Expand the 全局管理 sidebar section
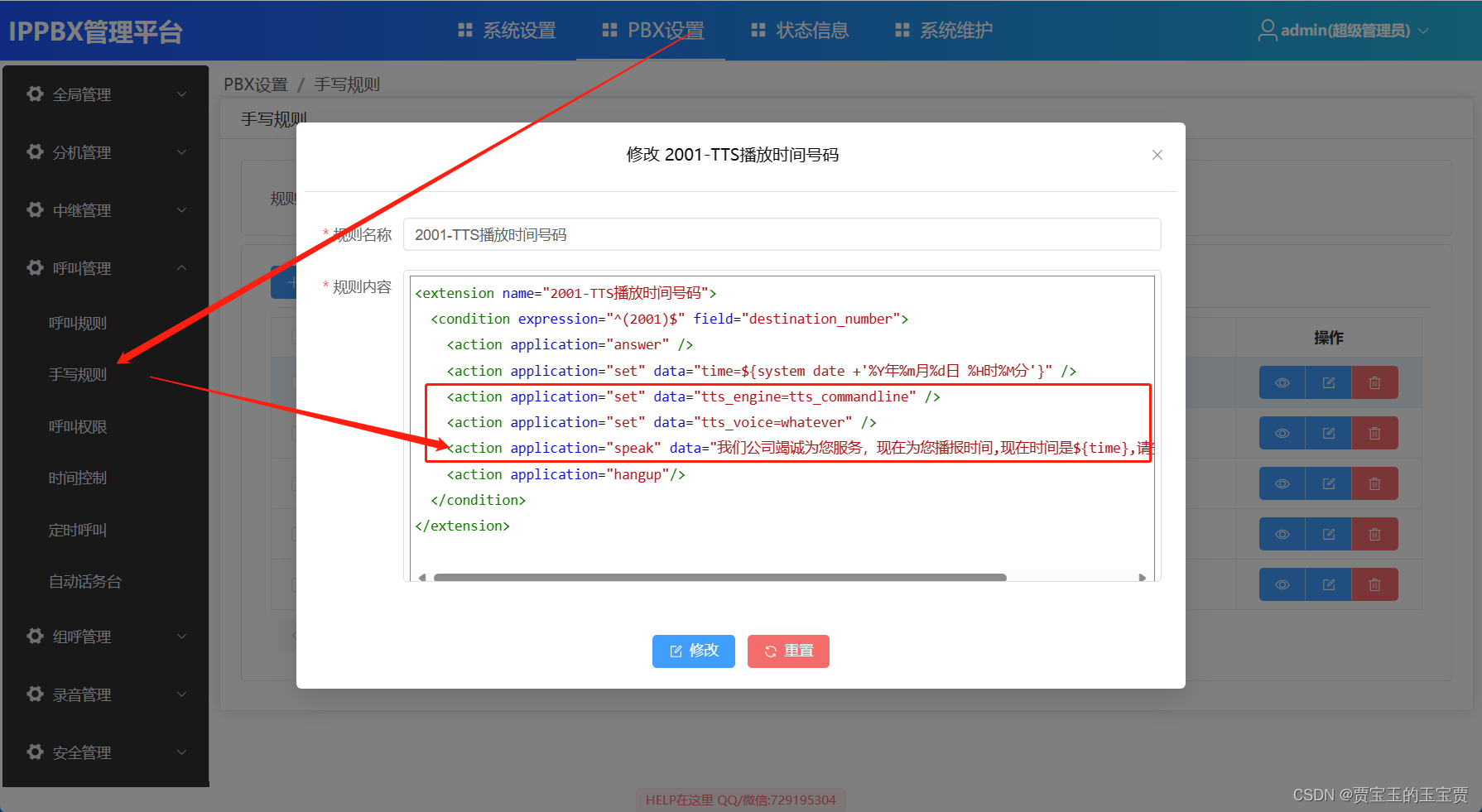 [106, 94]
